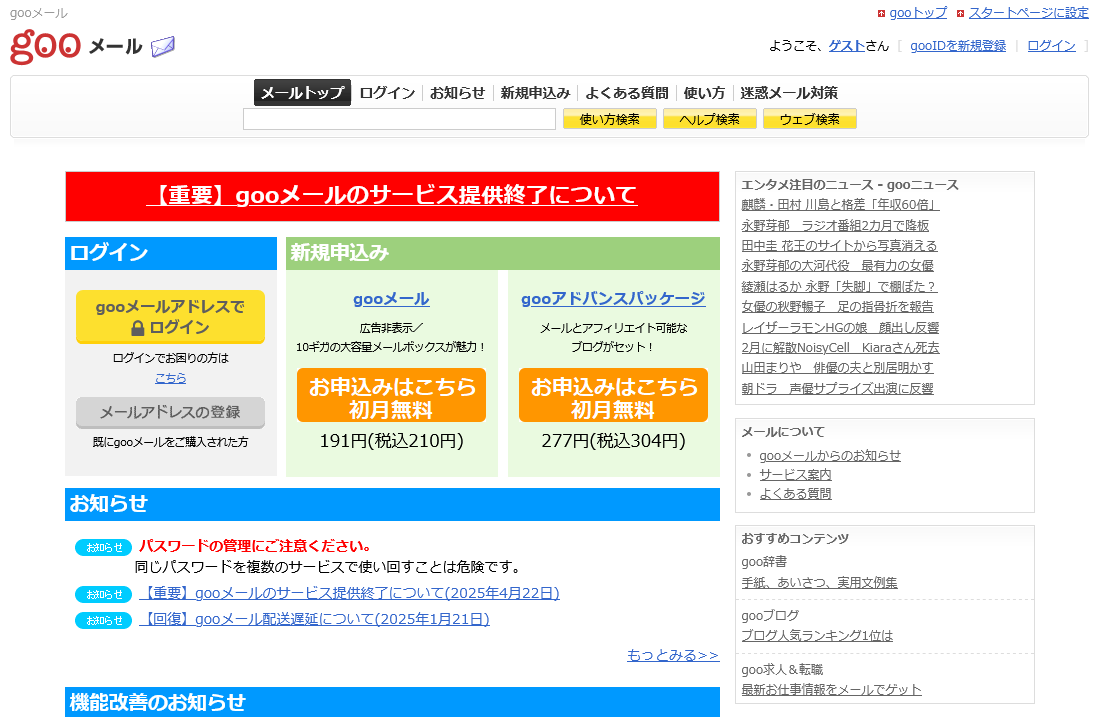
Task: Open the お知らせ navigation item
Action: coord(457,93)
